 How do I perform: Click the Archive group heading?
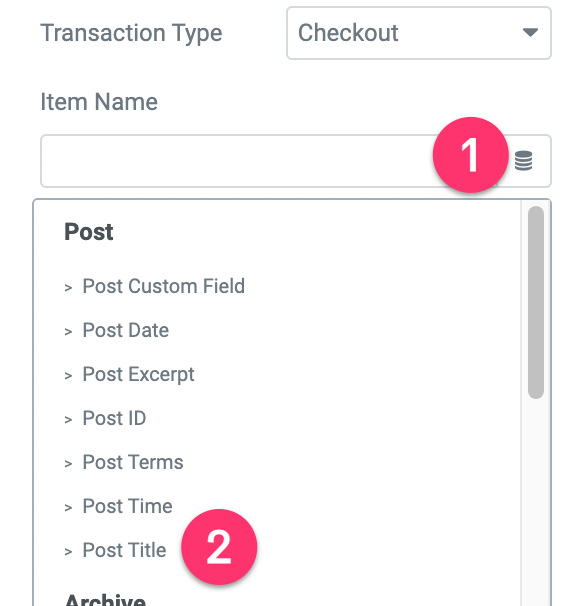coord(105,599)
